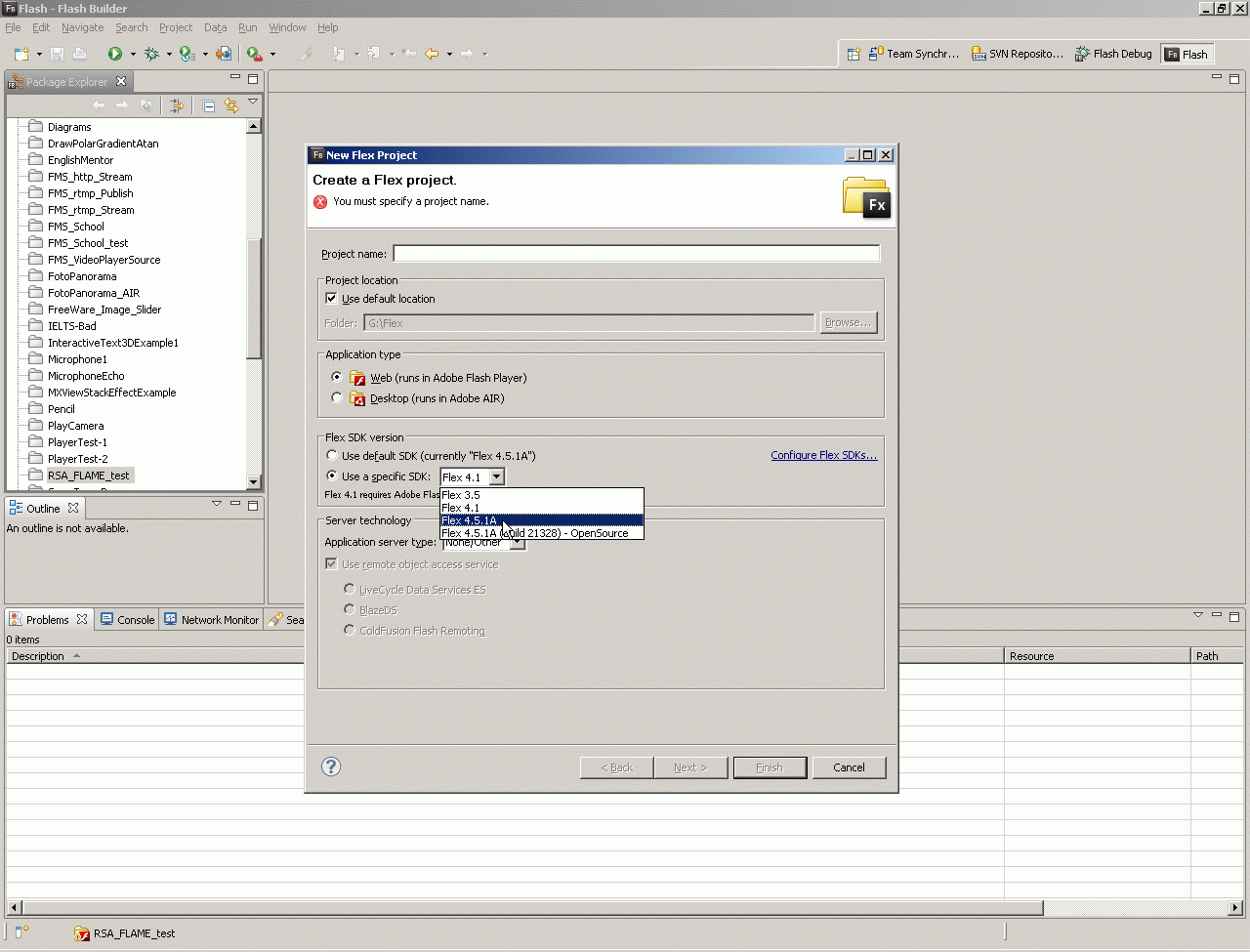Open Package Explorer view menu arrow
Viewport: 1250px width, 952px height.
click(x=253, y=102)
